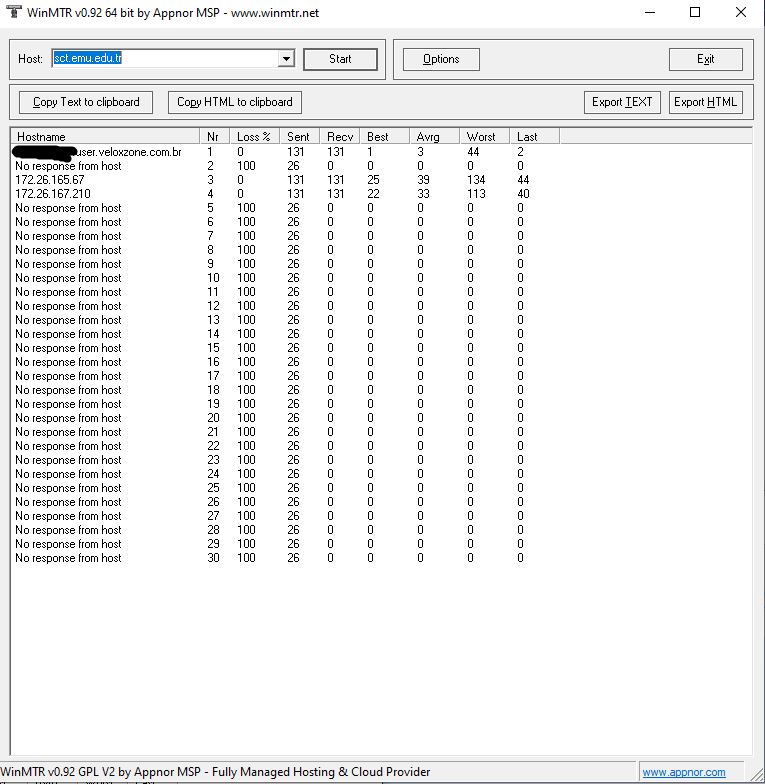
Task: Click the Worst column header
Action: tap(484, 136)
